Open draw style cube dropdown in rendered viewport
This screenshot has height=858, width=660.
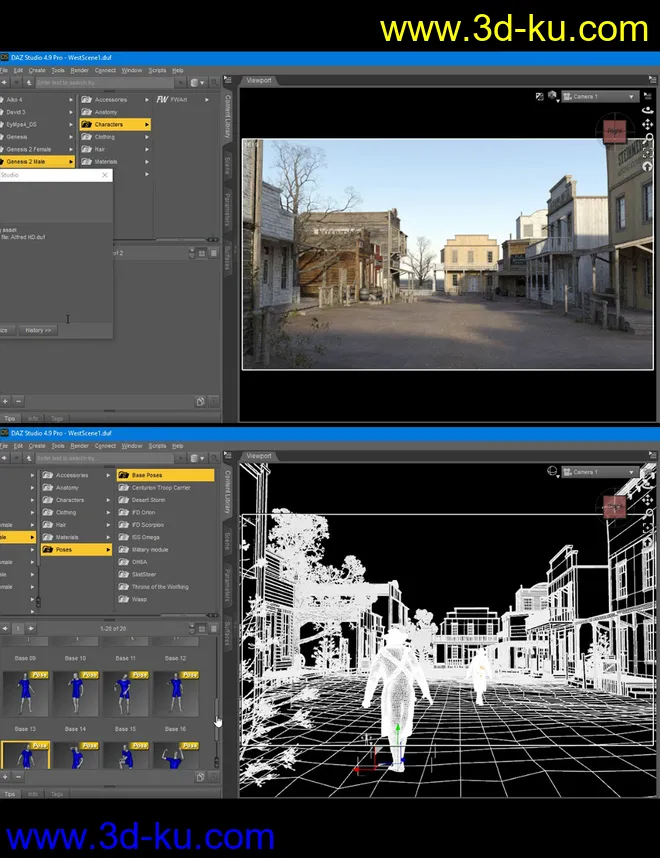click(x=554, y=97)
